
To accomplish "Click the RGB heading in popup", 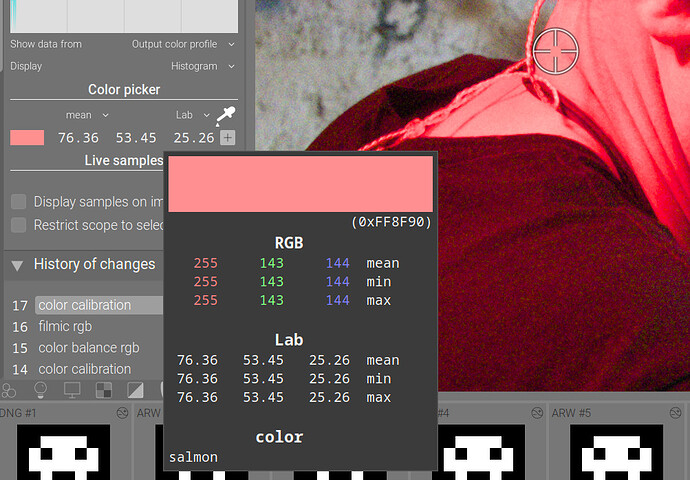I will point(289,243).
